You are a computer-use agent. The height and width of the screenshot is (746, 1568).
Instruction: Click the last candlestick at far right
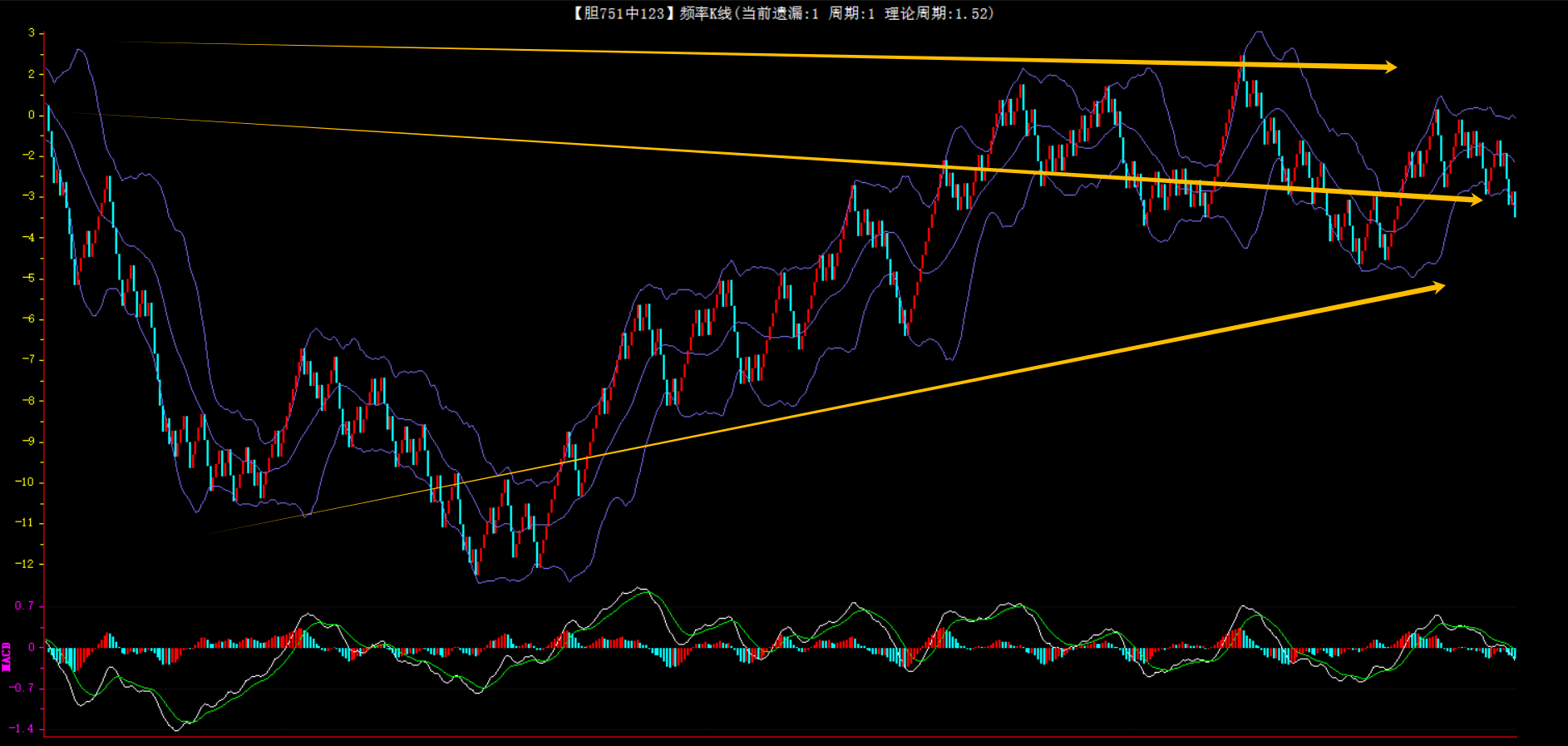coord(1515,203)
